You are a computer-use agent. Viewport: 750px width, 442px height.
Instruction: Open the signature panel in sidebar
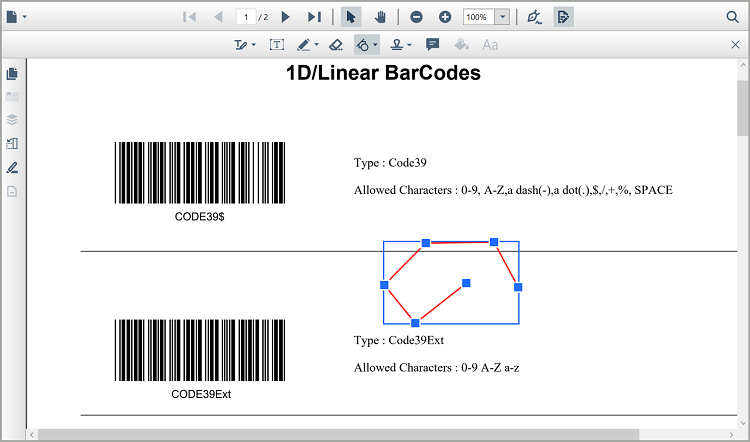13,167
